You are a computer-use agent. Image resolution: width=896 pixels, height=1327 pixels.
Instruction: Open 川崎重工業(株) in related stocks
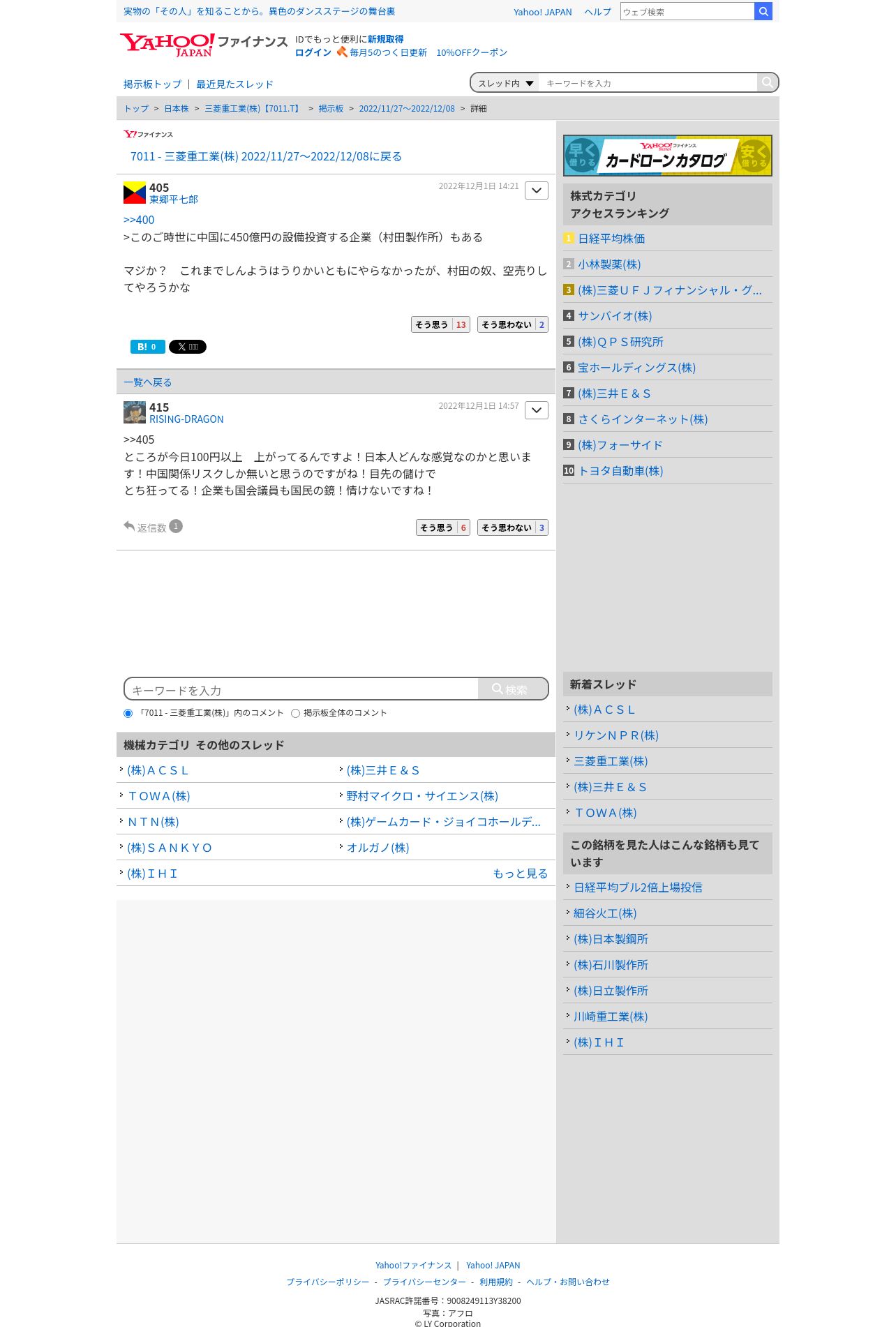(611, 1017)
